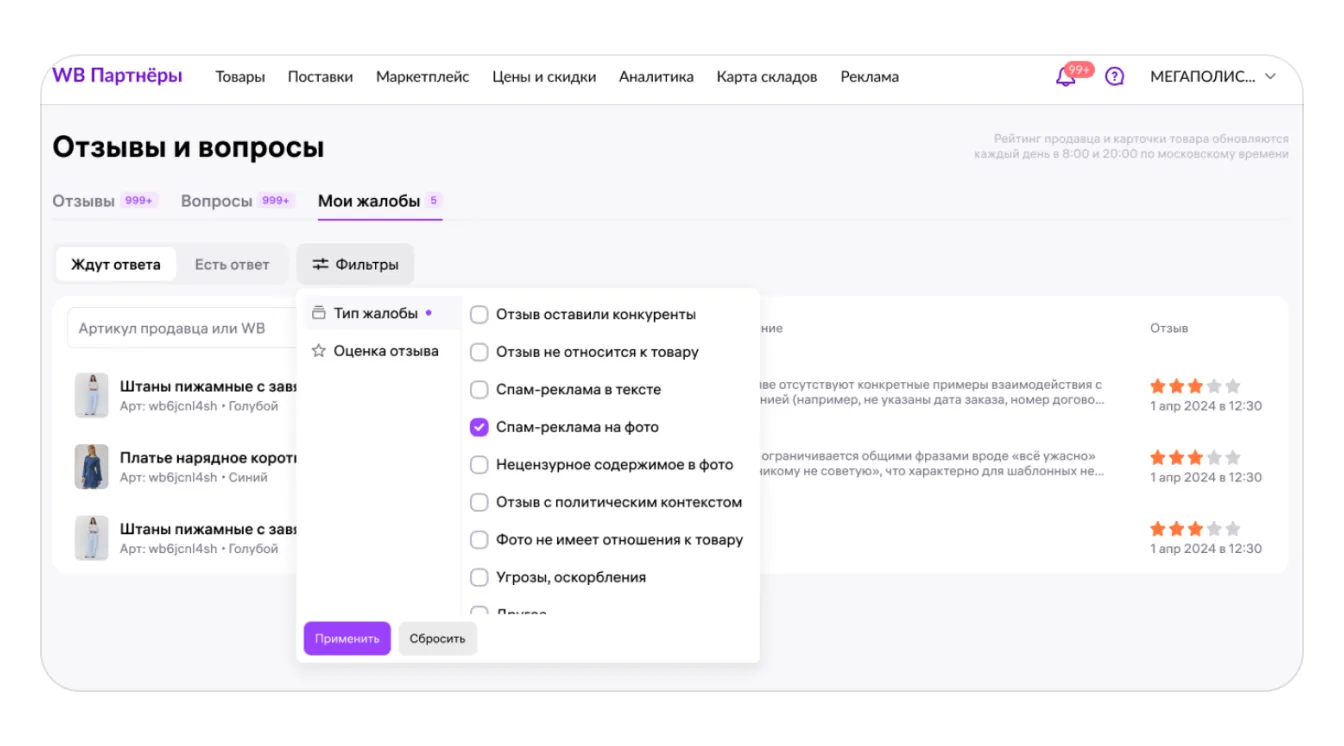Switch to the Отзывы tab
Image resolution: width=1344 pixels, height=746 pixels.
tap(84, 201)
